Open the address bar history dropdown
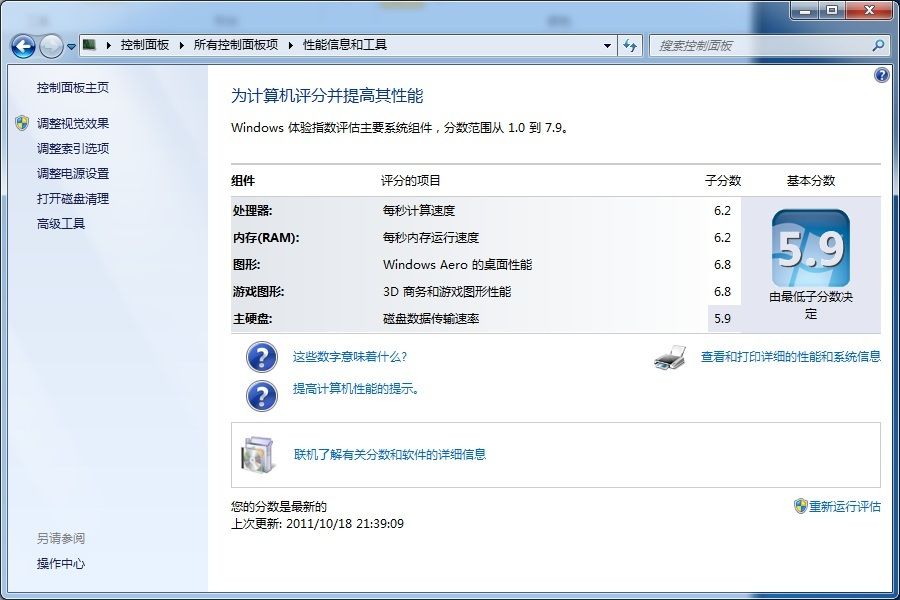The width and height of the screenshot is (900, 600). pyautogui.click(x=607, y=46)
